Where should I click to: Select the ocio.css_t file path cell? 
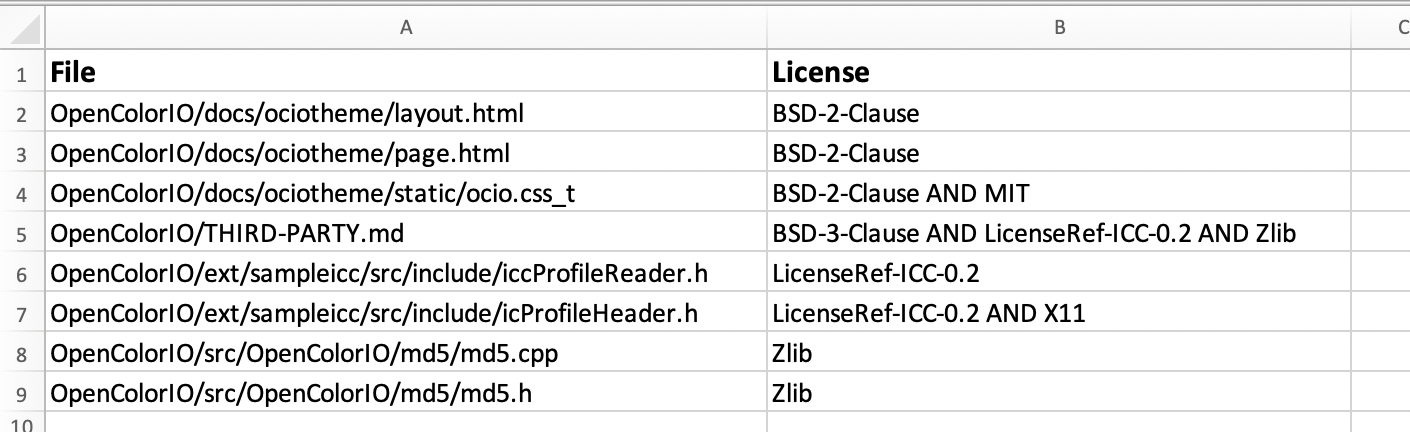(x=406, y=193)
